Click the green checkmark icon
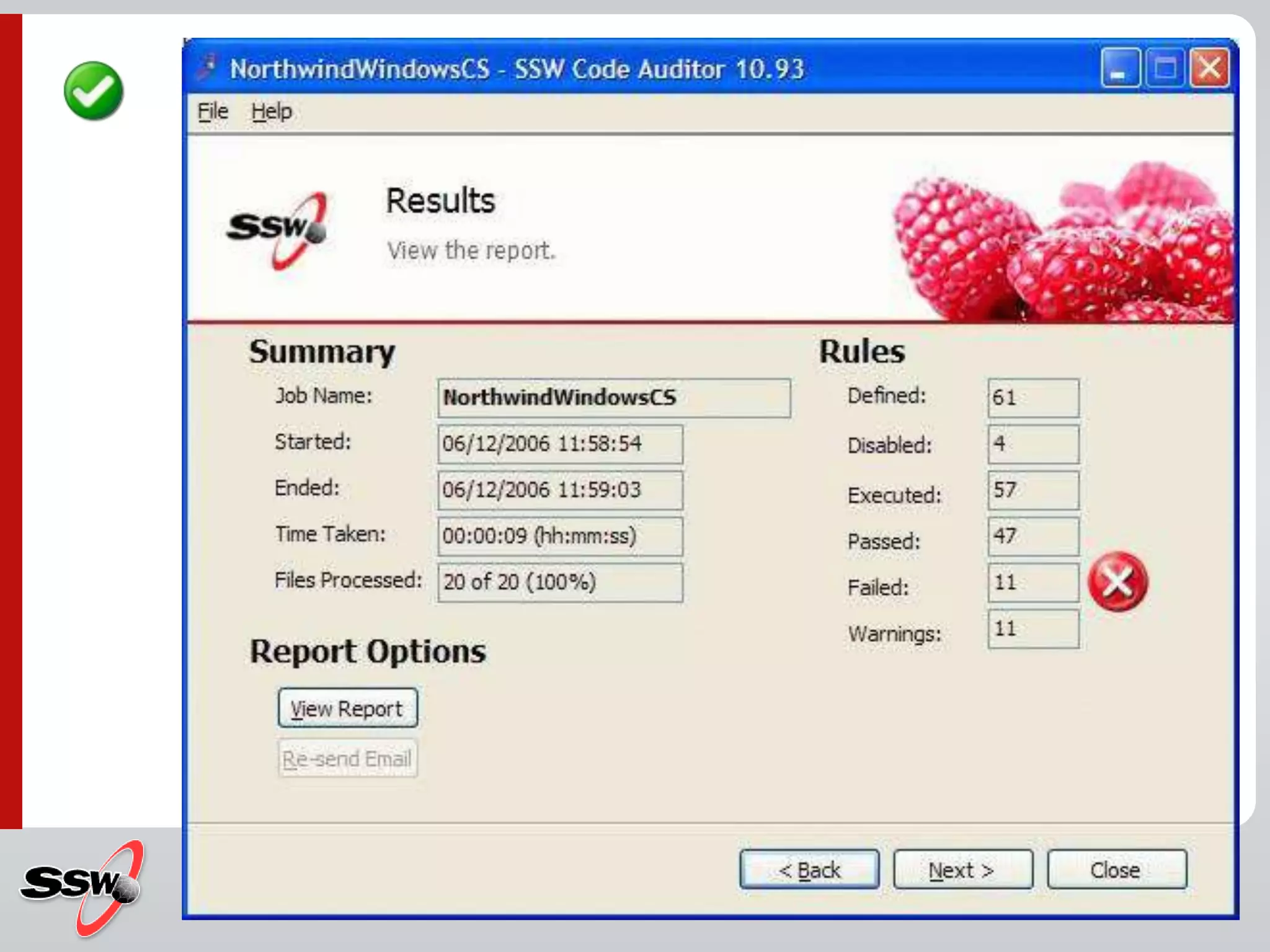 point(94,91)
